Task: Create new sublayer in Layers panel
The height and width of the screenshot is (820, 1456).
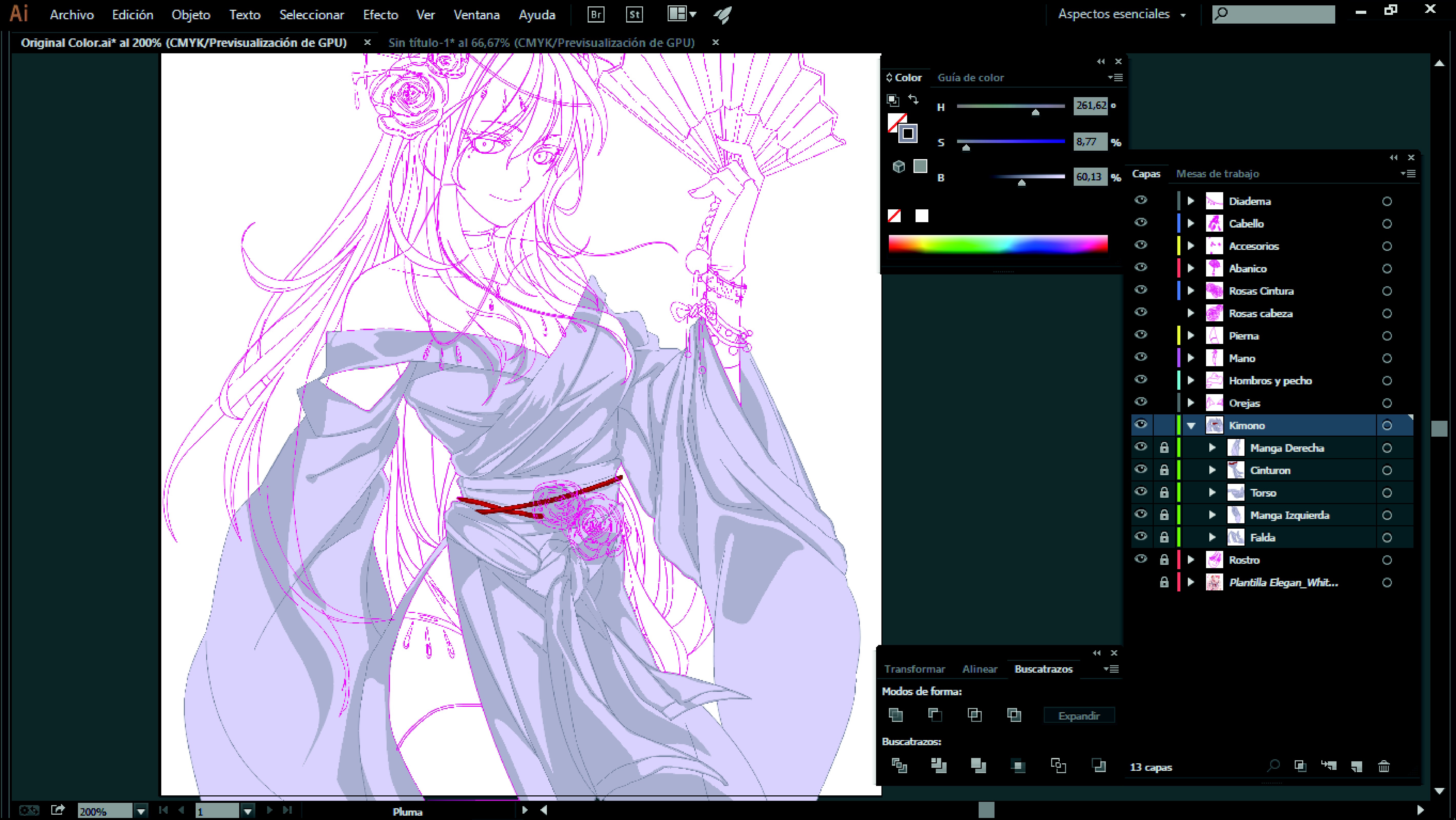Action: (1329, 766)
